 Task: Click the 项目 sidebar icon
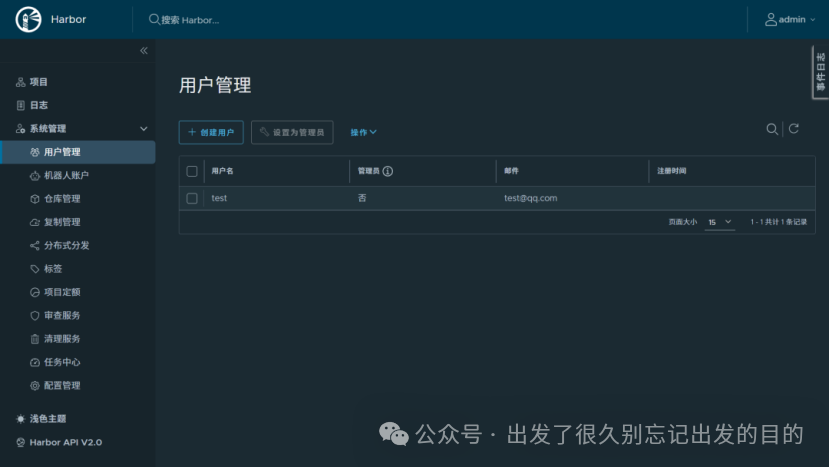point(21,82)
